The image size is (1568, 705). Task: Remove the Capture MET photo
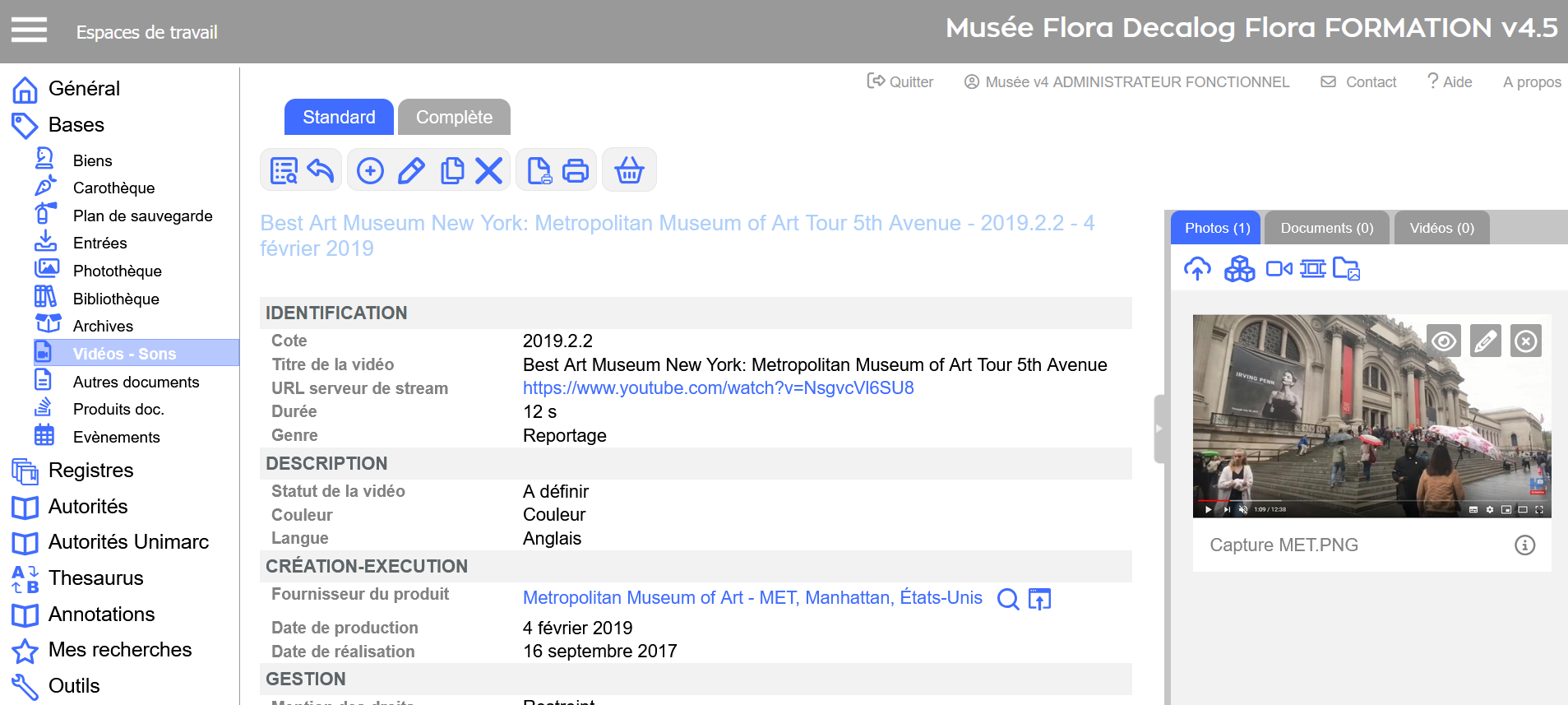(1526, 341)
